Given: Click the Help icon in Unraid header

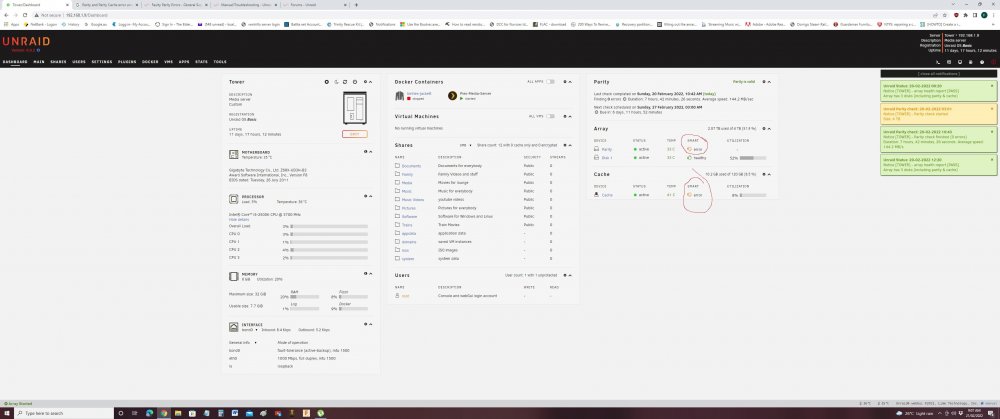Looking at the screenshot, I should tap(982, 62).
